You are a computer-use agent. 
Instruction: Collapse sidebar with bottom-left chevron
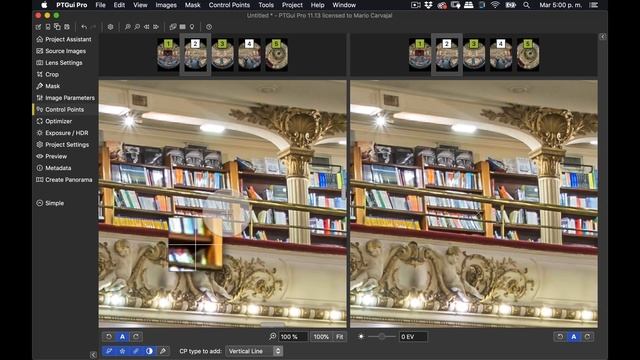tap(93, 354)
